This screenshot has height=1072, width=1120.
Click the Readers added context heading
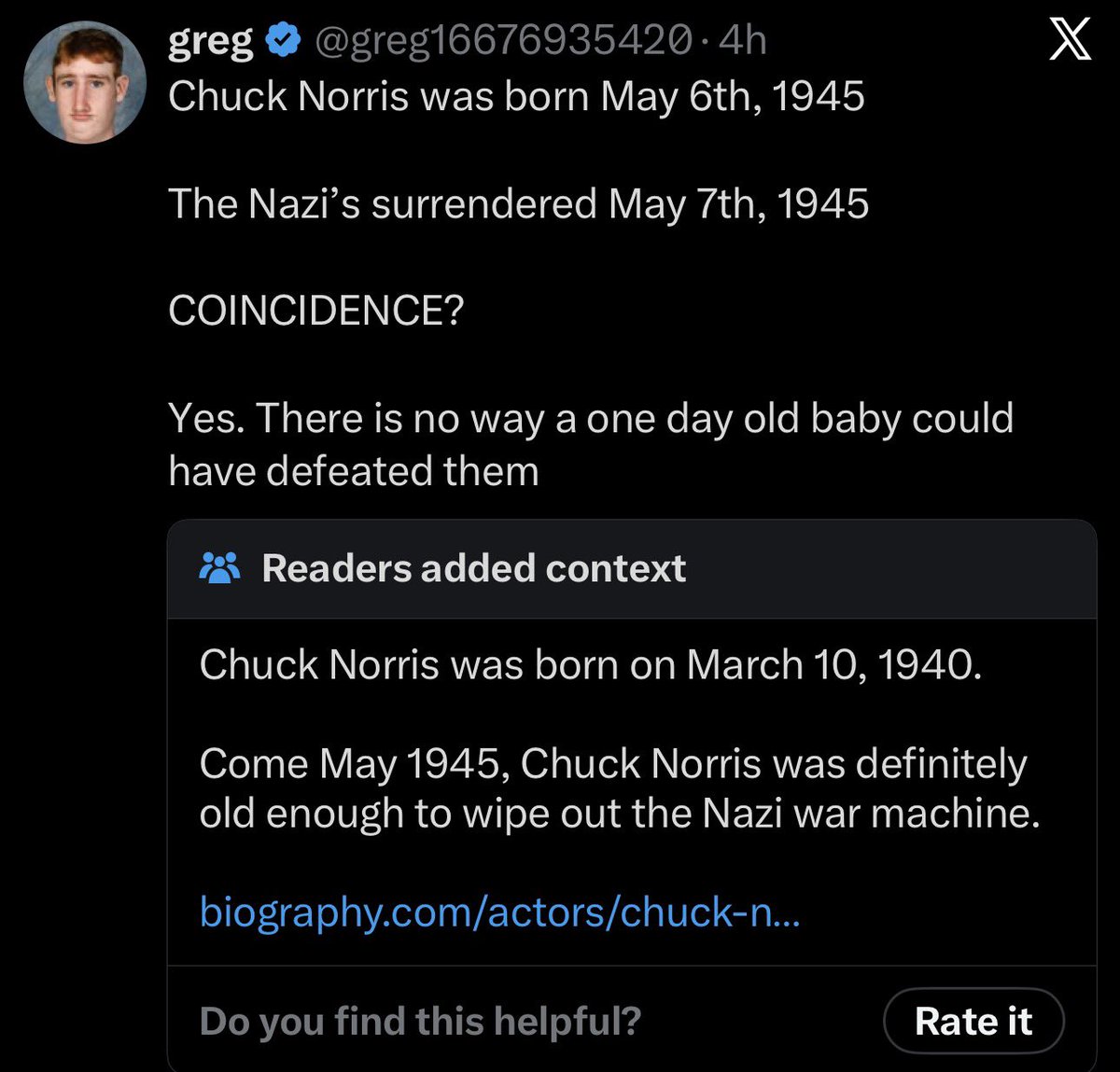click(x=473, y=568)
